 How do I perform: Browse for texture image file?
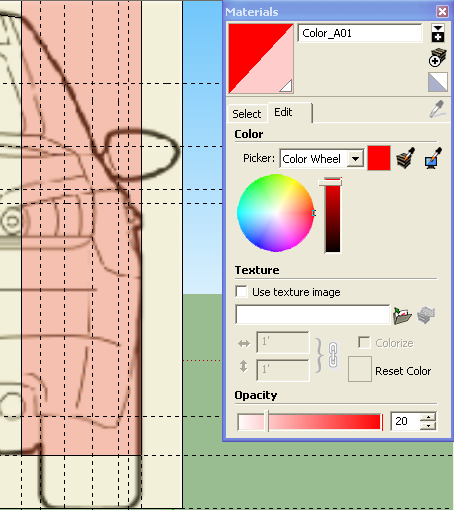point(402,315)
